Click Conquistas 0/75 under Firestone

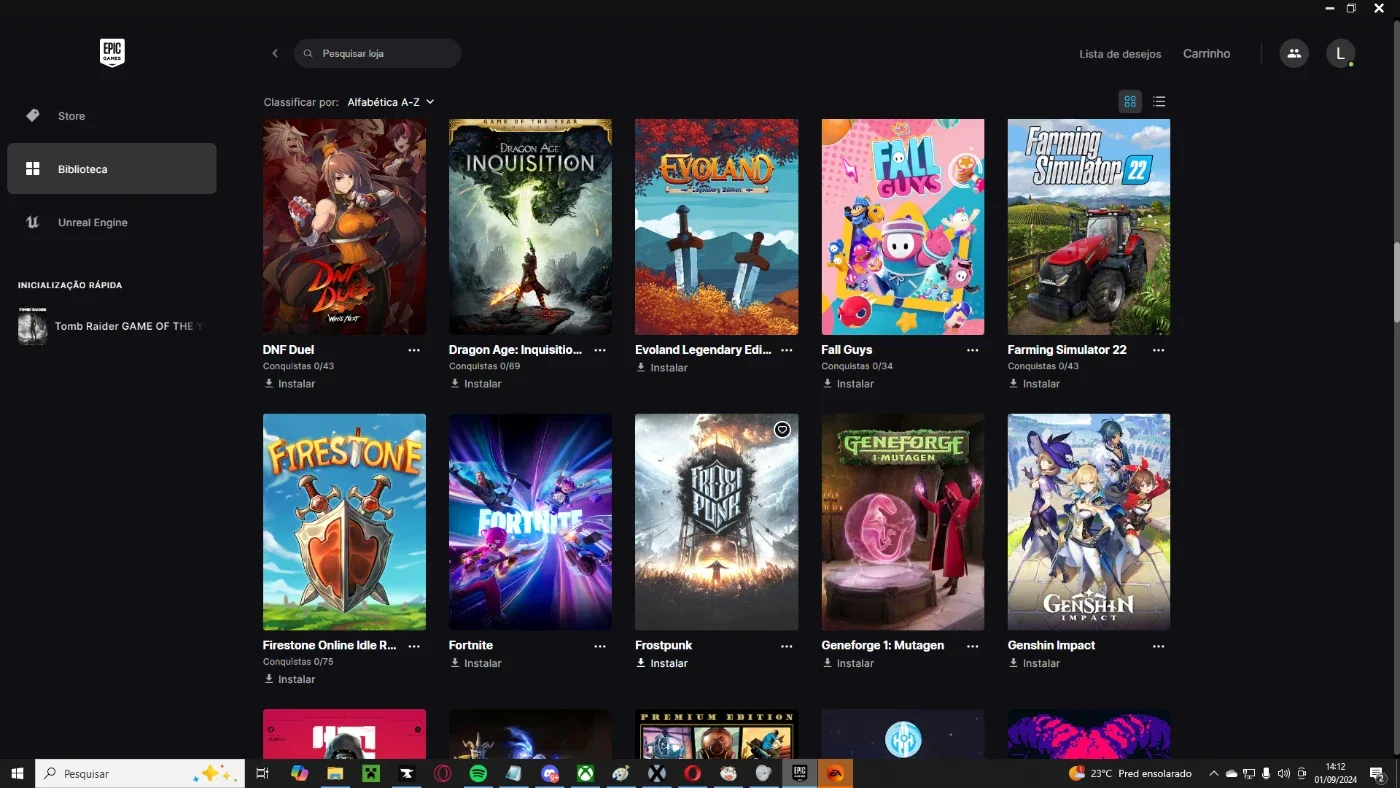point(298,662)
